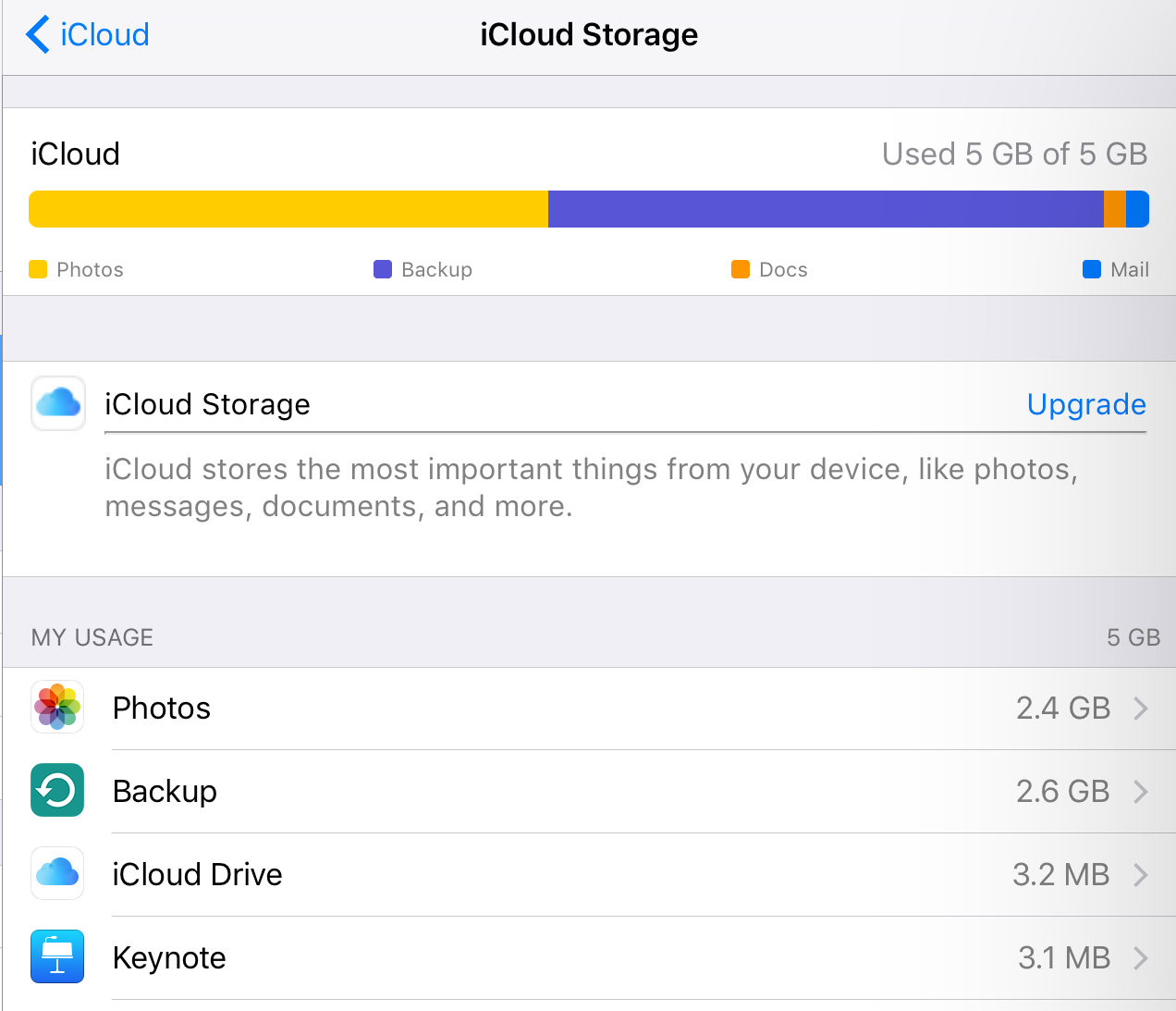Click the blue Mail legend swatch
1176x1011 pixels.
1092,269
